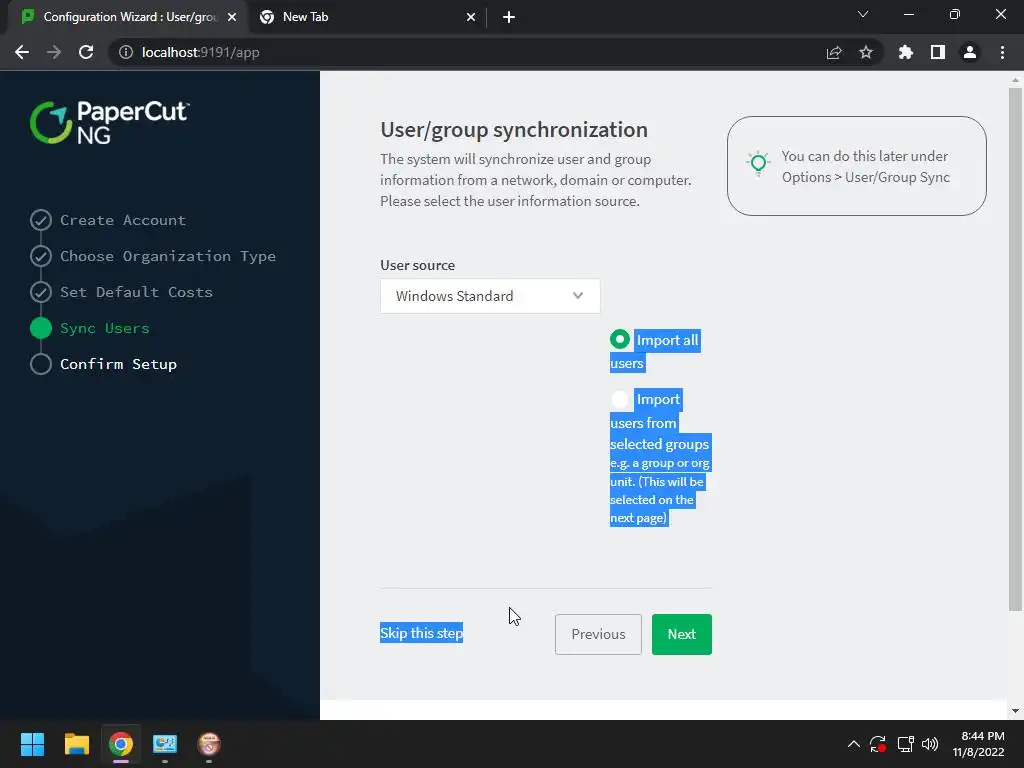1024x768 pixels.
Task: Click the scrollbar down arrow
Action: (1014, 711)
